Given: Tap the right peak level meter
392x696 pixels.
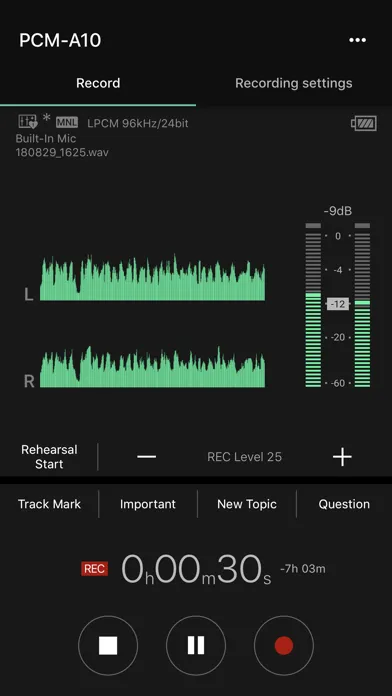Looking at the screenshot, I should pos(362,305).
